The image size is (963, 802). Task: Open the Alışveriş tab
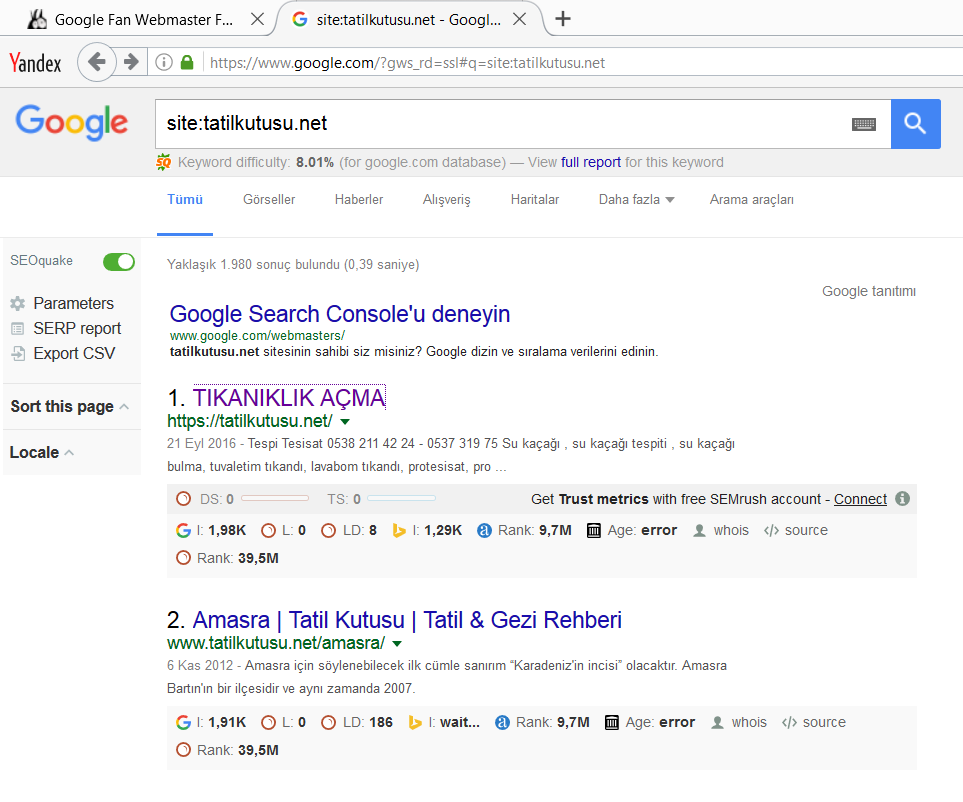pyautogui.click(x=446, y=200)
